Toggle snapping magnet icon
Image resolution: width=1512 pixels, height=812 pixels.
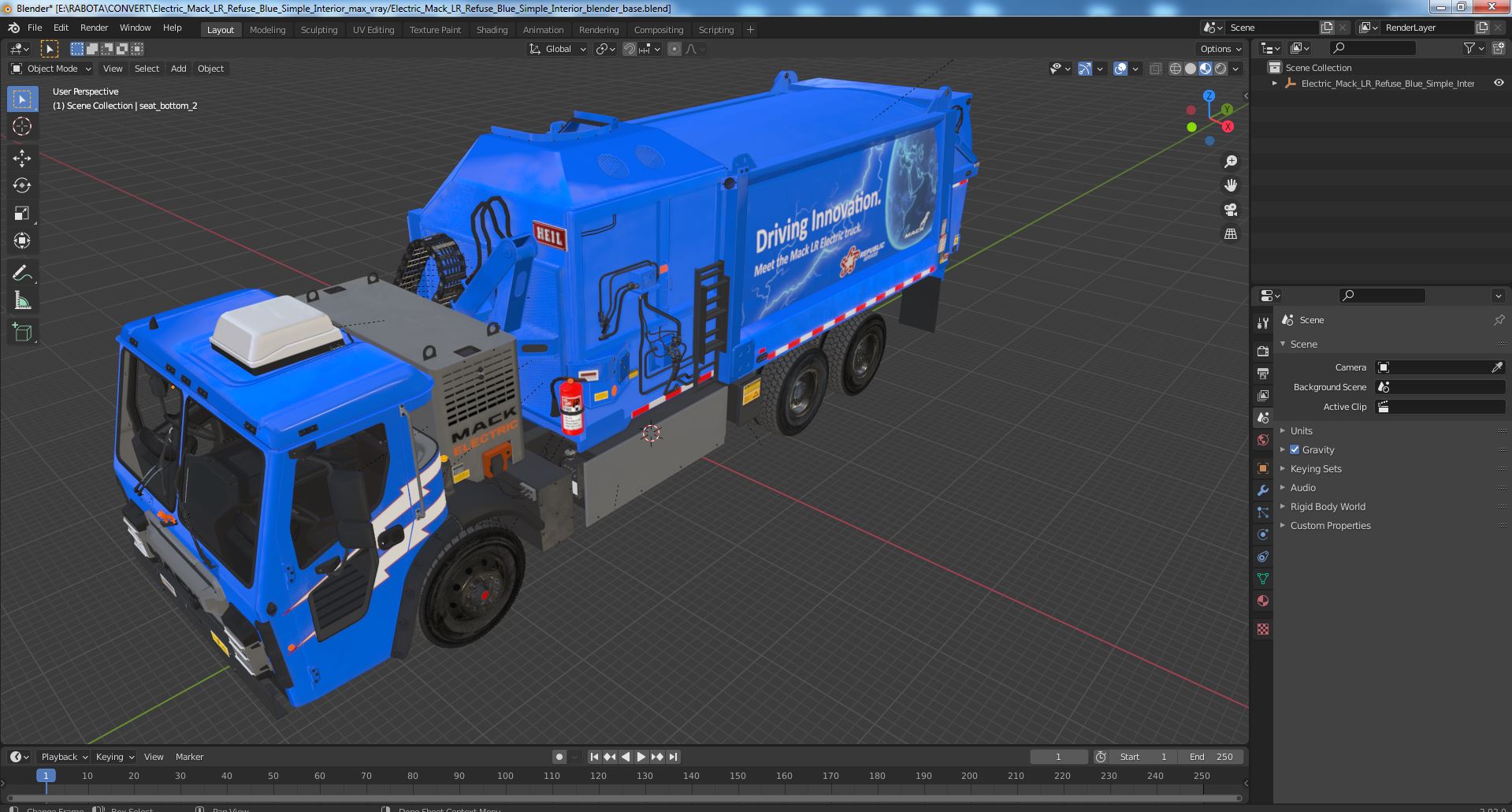tap(629, 49)
